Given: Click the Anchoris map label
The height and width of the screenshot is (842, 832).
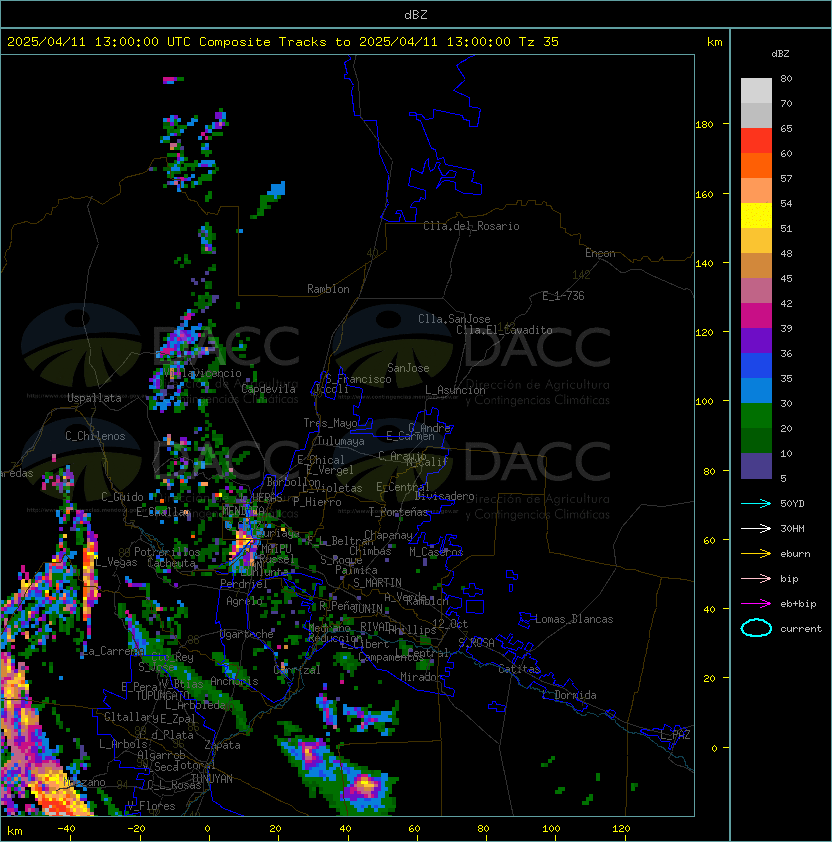Looking at the screenshot, I should [234, 681].
